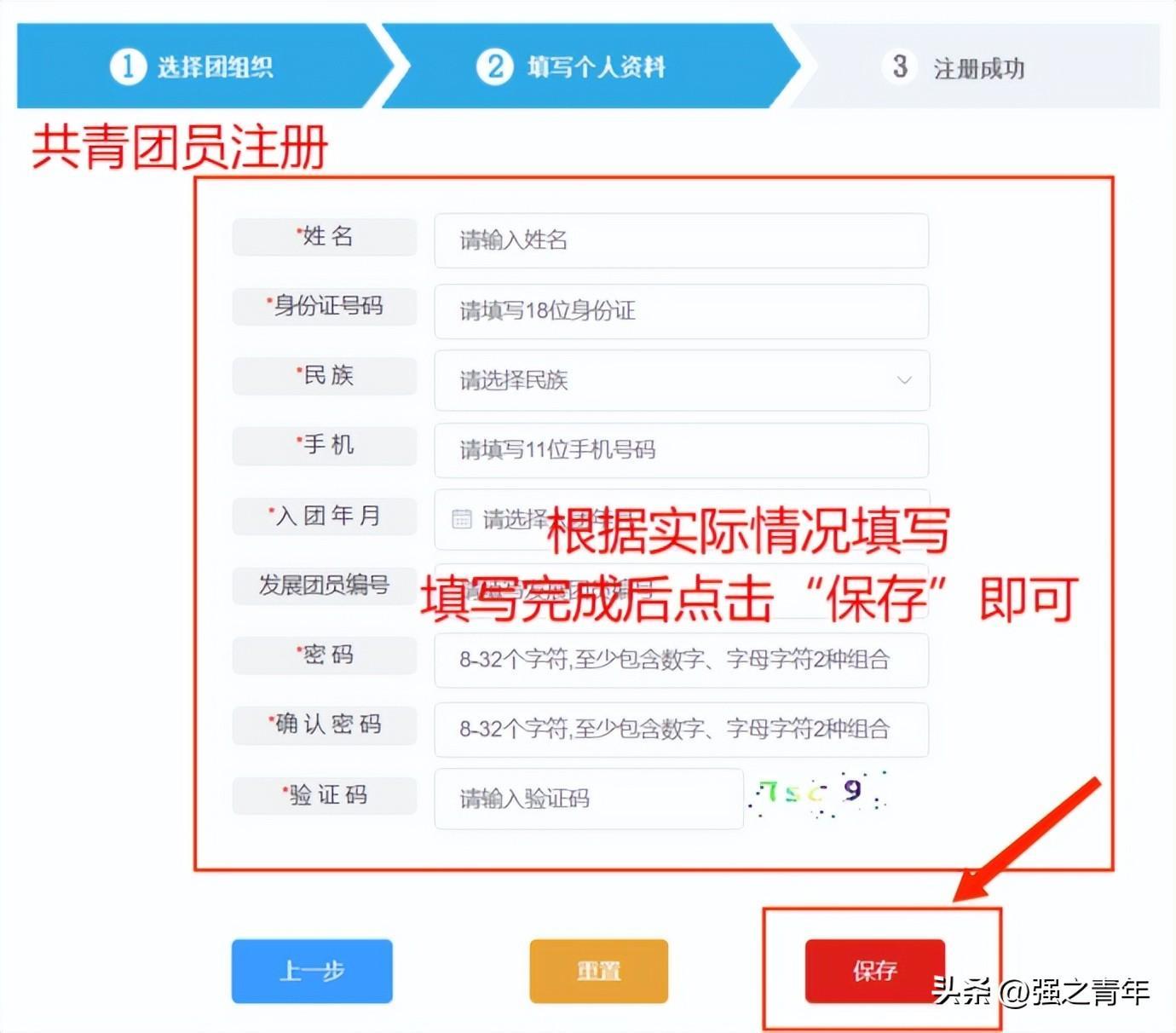Click step 1 circle number icon
Screen dimensions: 1176x1033
coord(128,66)
